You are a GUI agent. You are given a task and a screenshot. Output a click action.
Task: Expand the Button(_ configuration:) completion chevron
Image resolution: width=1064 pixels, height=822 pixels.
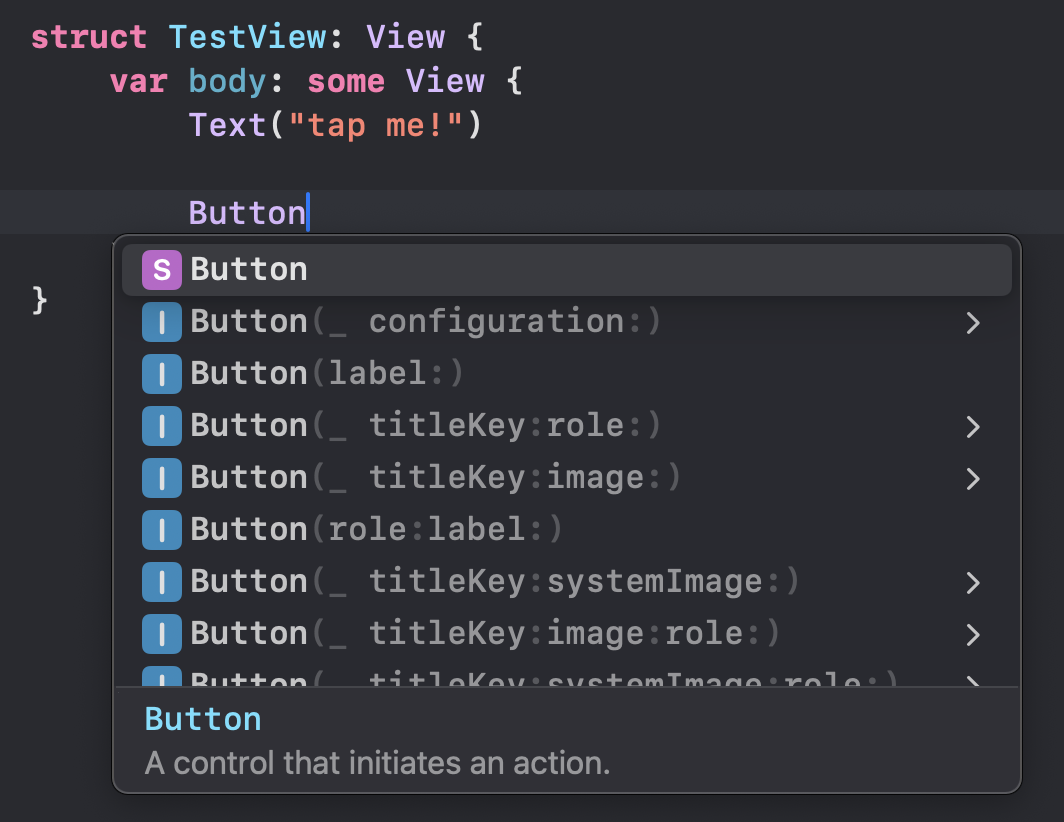[972, 322]
